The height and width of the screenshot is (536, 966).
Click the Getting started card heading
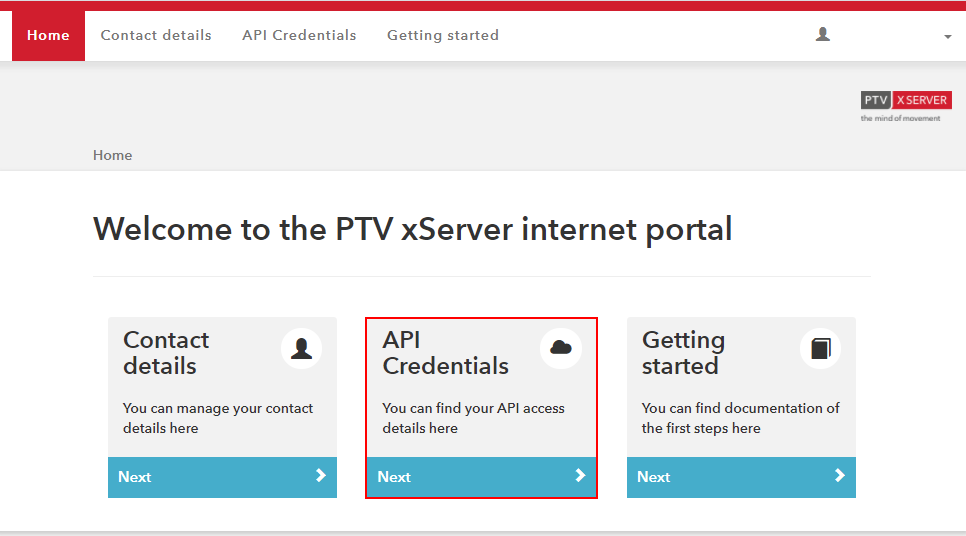click(x=683, y=353)
